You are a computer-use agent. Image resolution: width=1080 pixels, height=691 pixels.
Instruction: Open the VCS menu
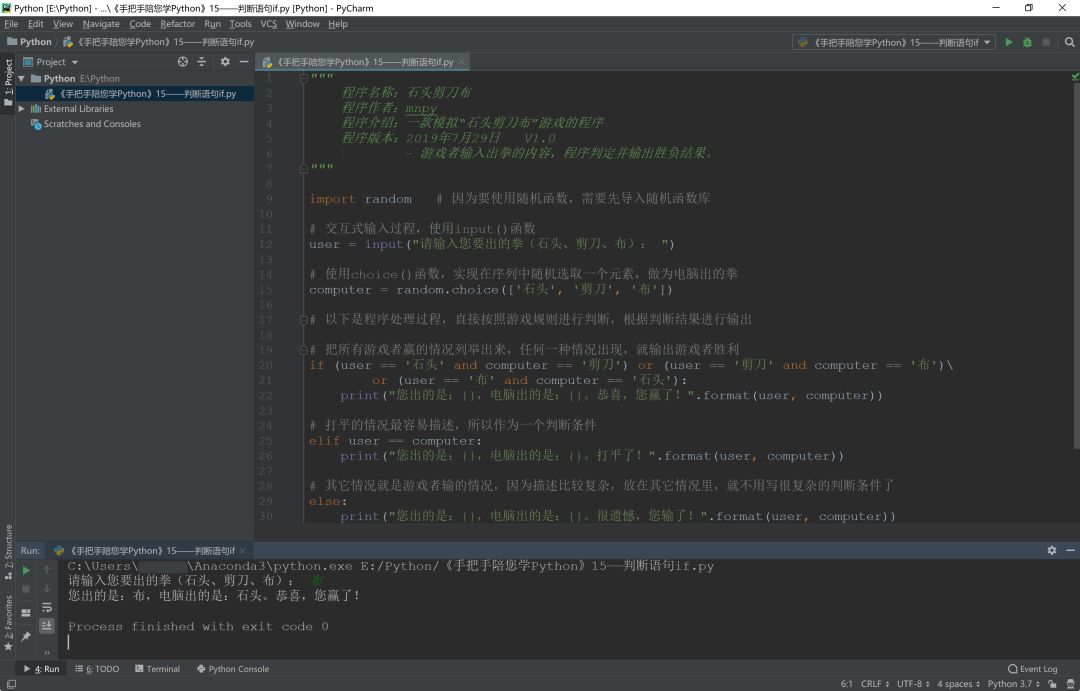[x=269, y=24]
